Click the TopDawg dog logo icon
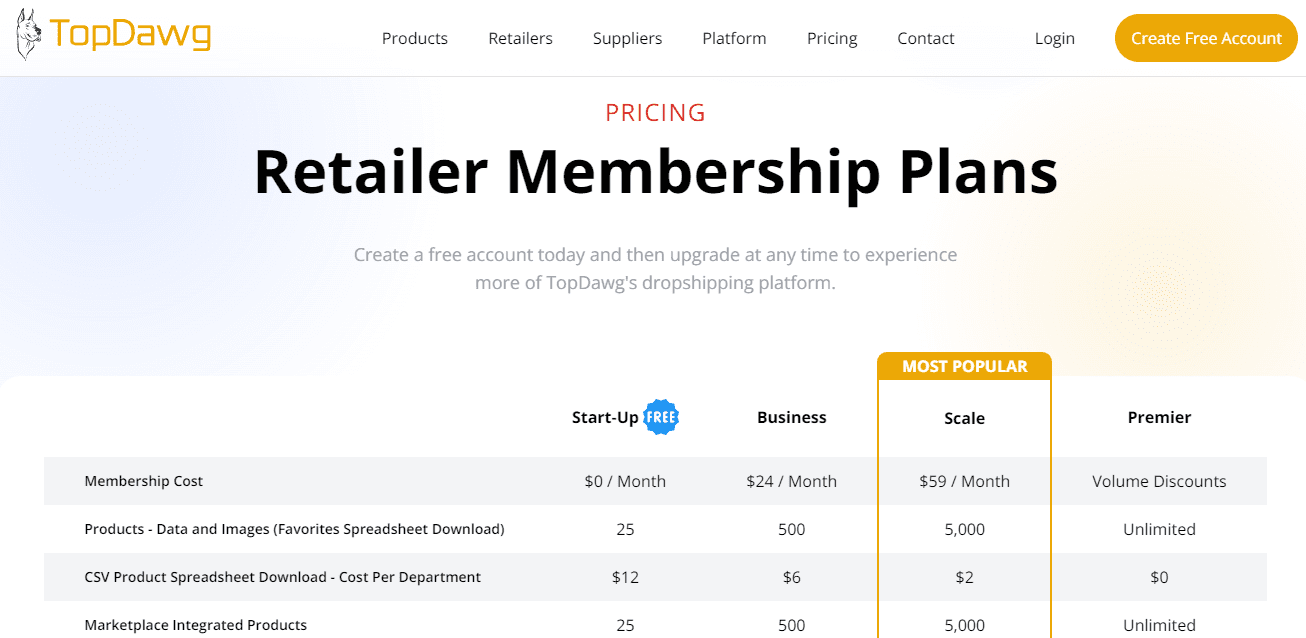 [x=30, y=34]
